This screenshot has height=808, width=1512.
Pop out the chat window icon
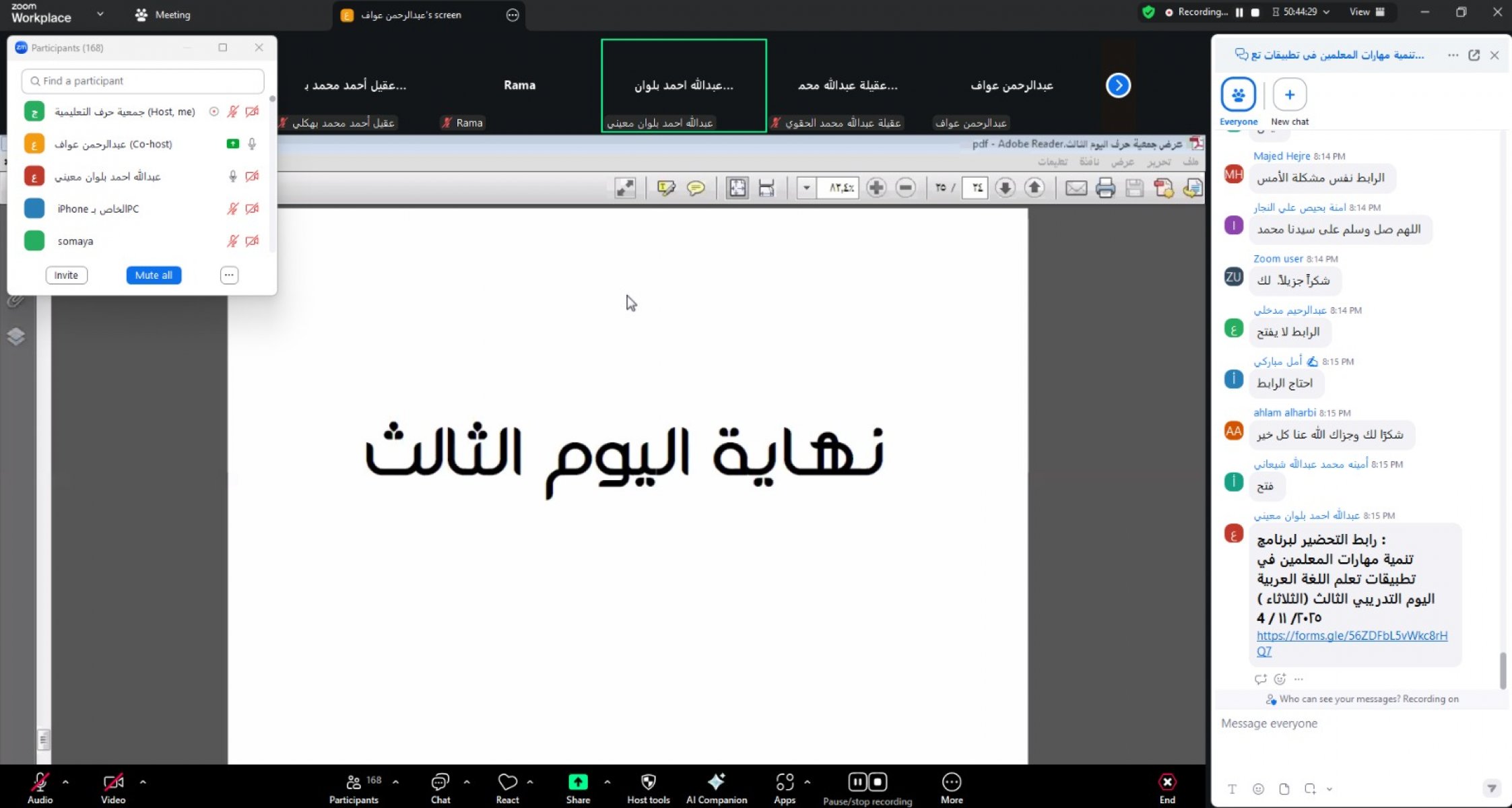pyautogui.click(x=1474, y=55)
